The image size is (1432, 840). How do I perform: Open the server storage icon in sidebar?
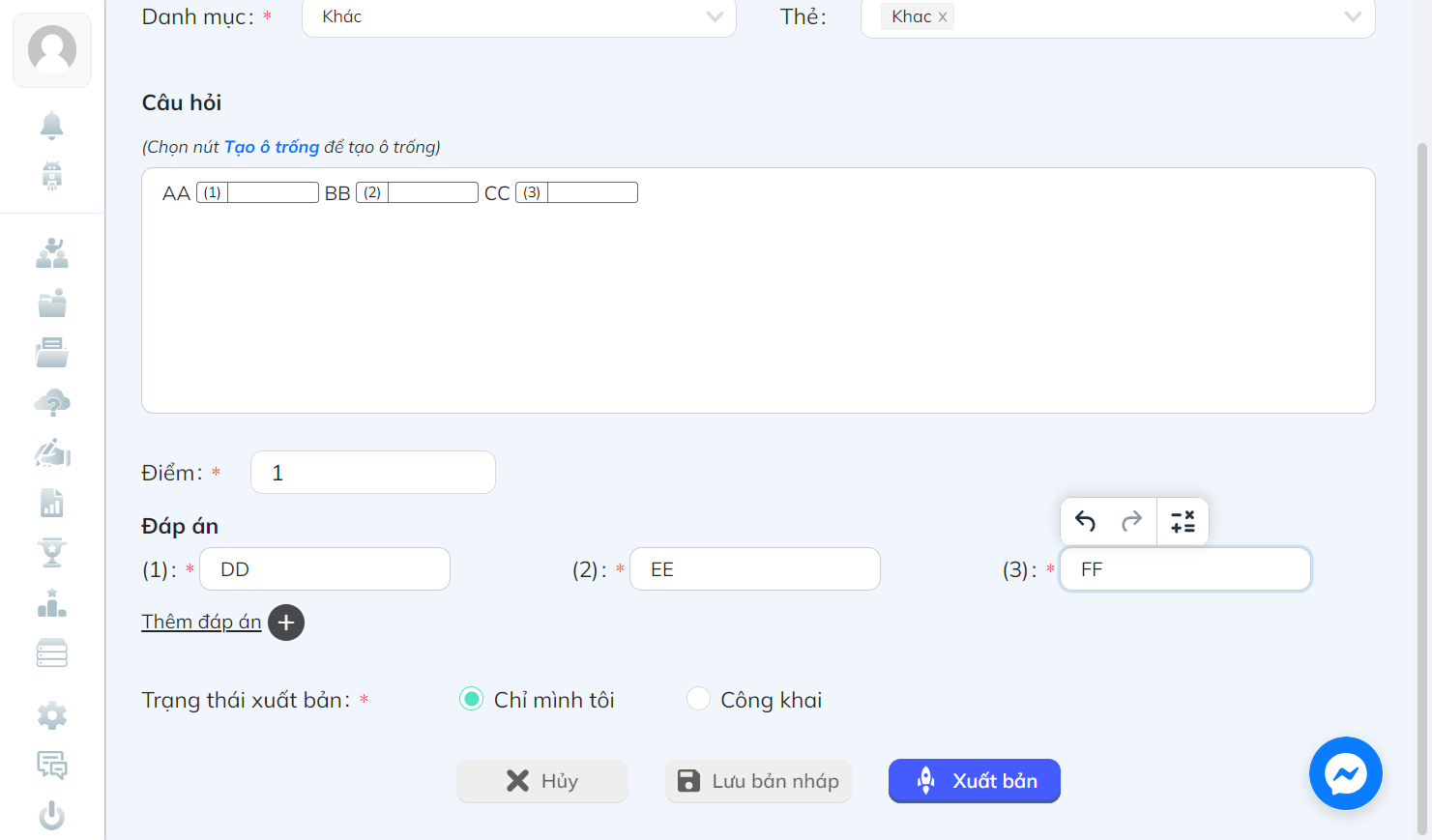(x=52, y=653)
